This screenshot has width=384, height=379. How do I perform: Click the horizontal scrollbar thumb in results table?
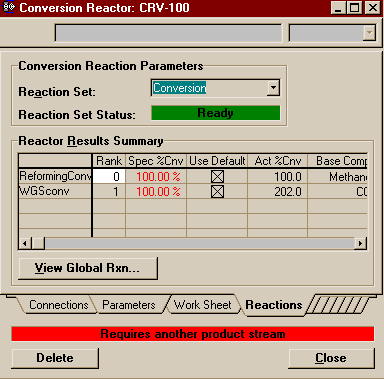click(38, 243)
